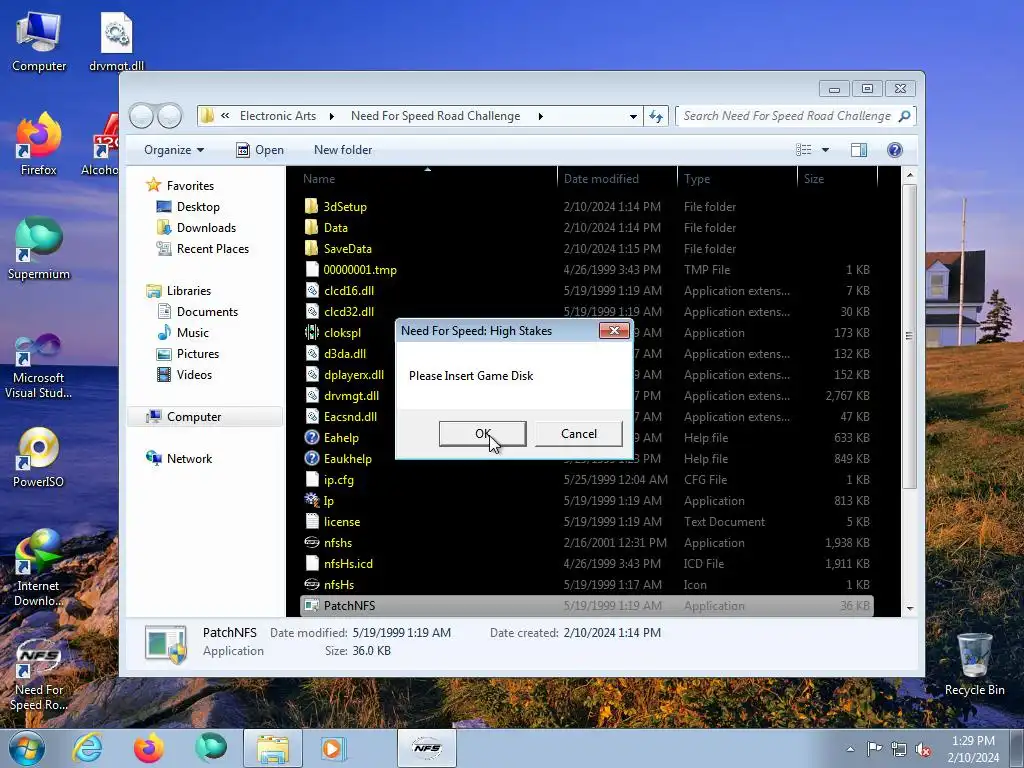This screenshot has width=1024, height=768.
Task: Select the nfsHs.icd file
Action: 348,564
